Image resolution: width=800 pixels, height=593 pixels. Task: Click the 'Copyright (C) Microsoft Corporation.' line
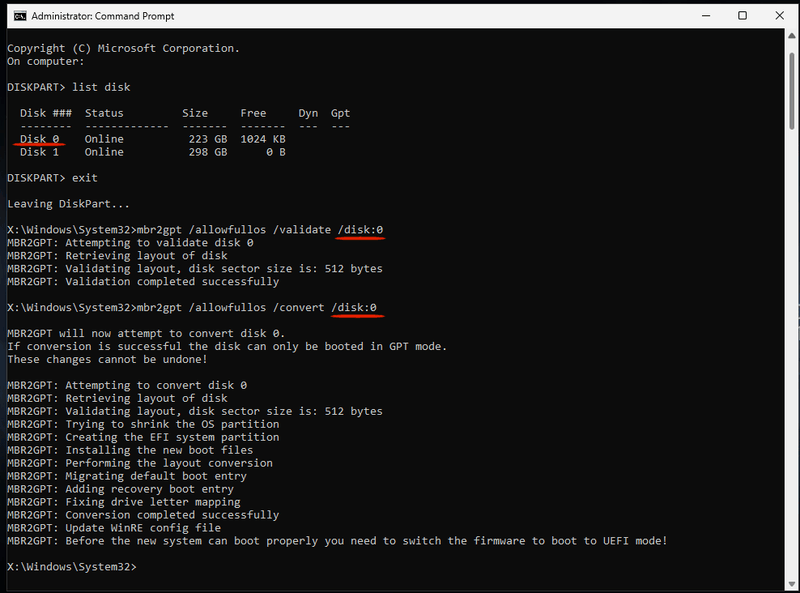coord(123,48)
